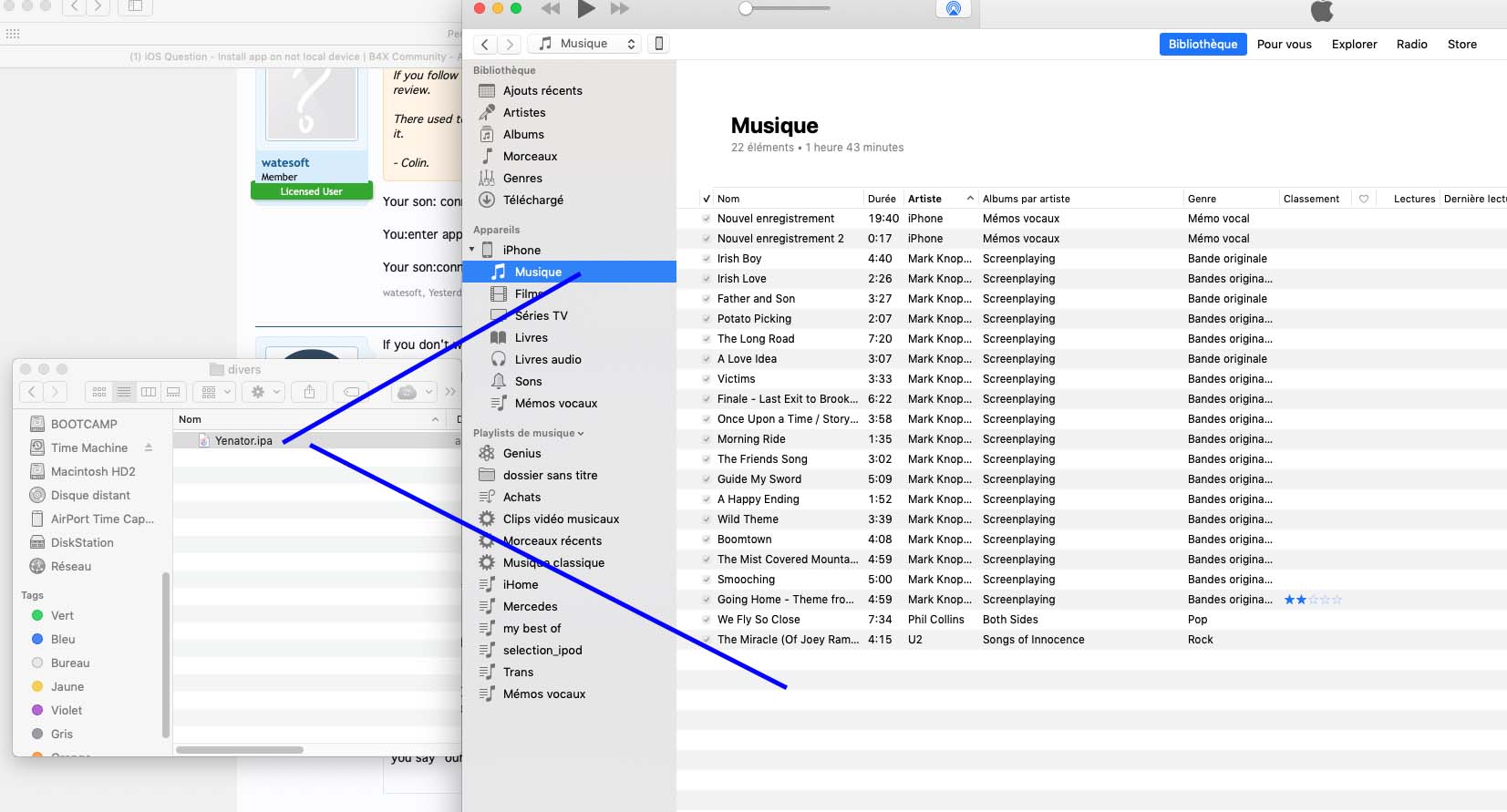Uncheck the Morning Ride checkbox
This screenshot has height=812, width=1507.
click(x=706, y=439)
